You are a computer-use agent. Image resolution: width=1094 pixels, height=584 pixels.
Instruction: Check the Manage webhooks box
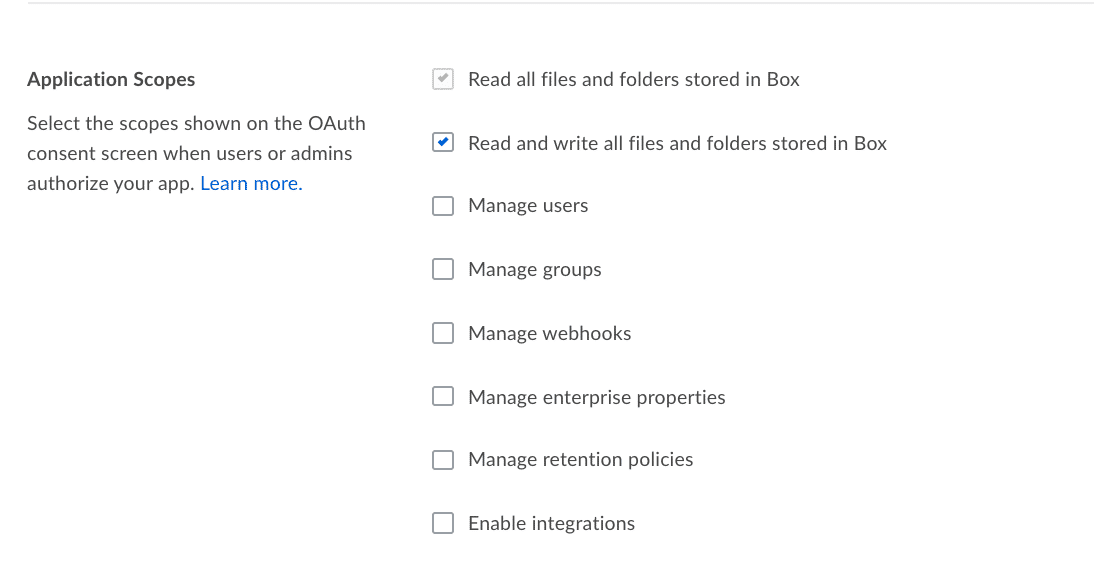click(x=443, y=333)
